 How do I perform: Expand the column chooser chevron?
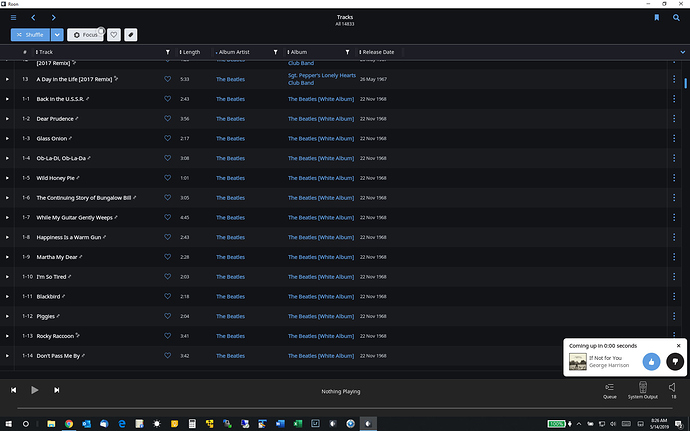(683, 52)
